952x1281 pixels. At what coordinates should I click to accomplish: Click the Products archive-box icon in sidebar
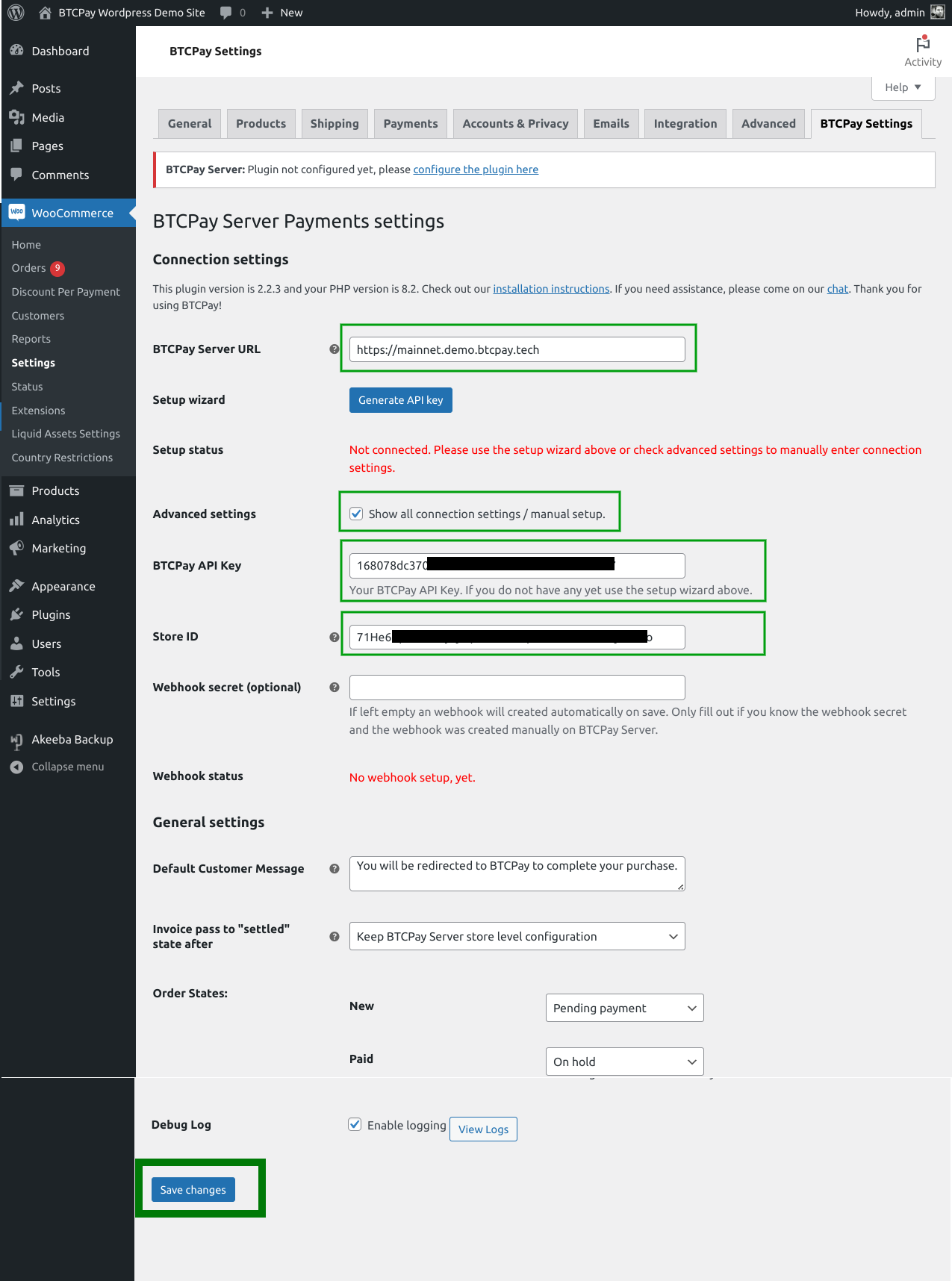tap(16, 490)
